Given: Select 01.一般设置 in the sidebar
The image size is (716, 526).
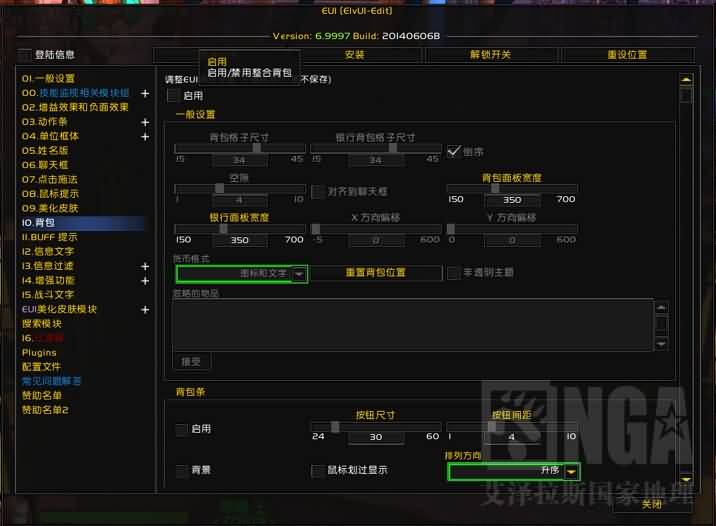Looking at the screenshot, I should 48,79.
